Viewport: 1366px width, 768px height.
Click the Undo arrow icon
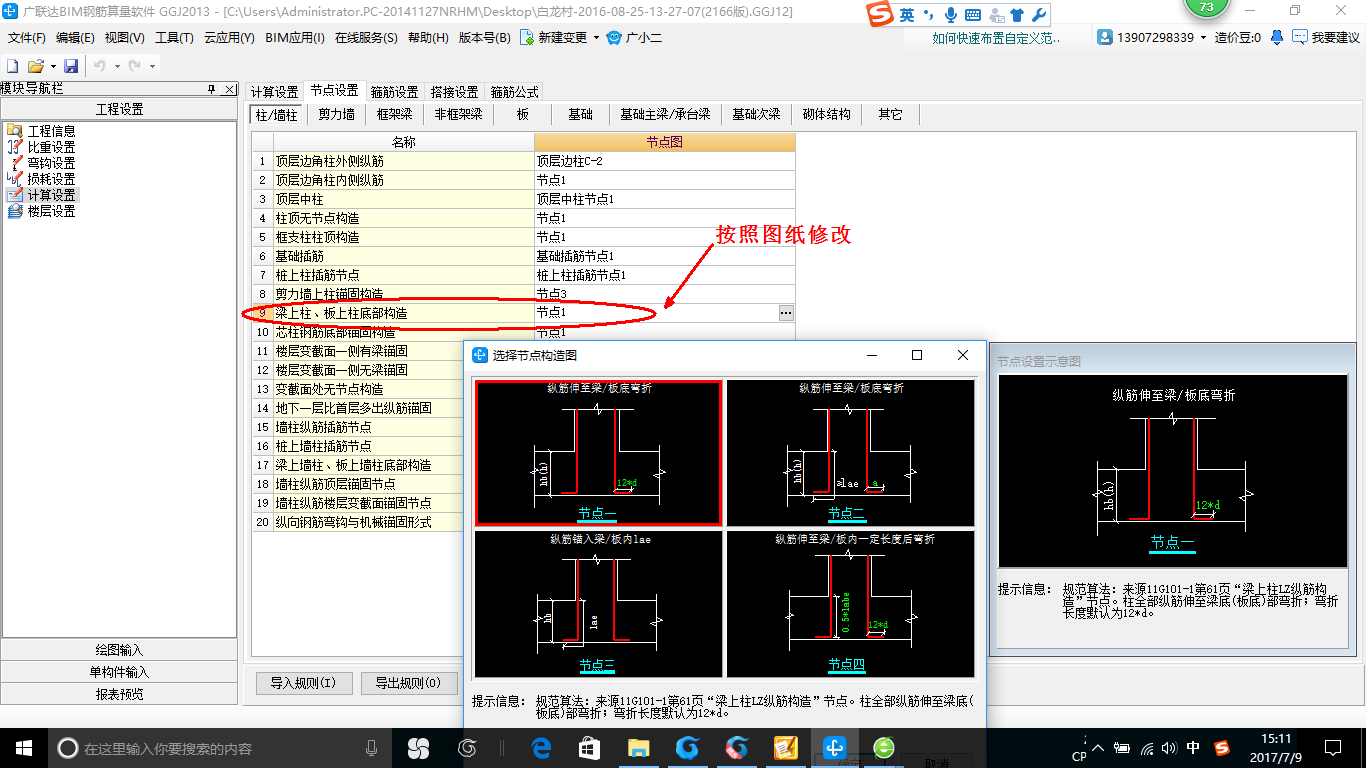[100, 65]
